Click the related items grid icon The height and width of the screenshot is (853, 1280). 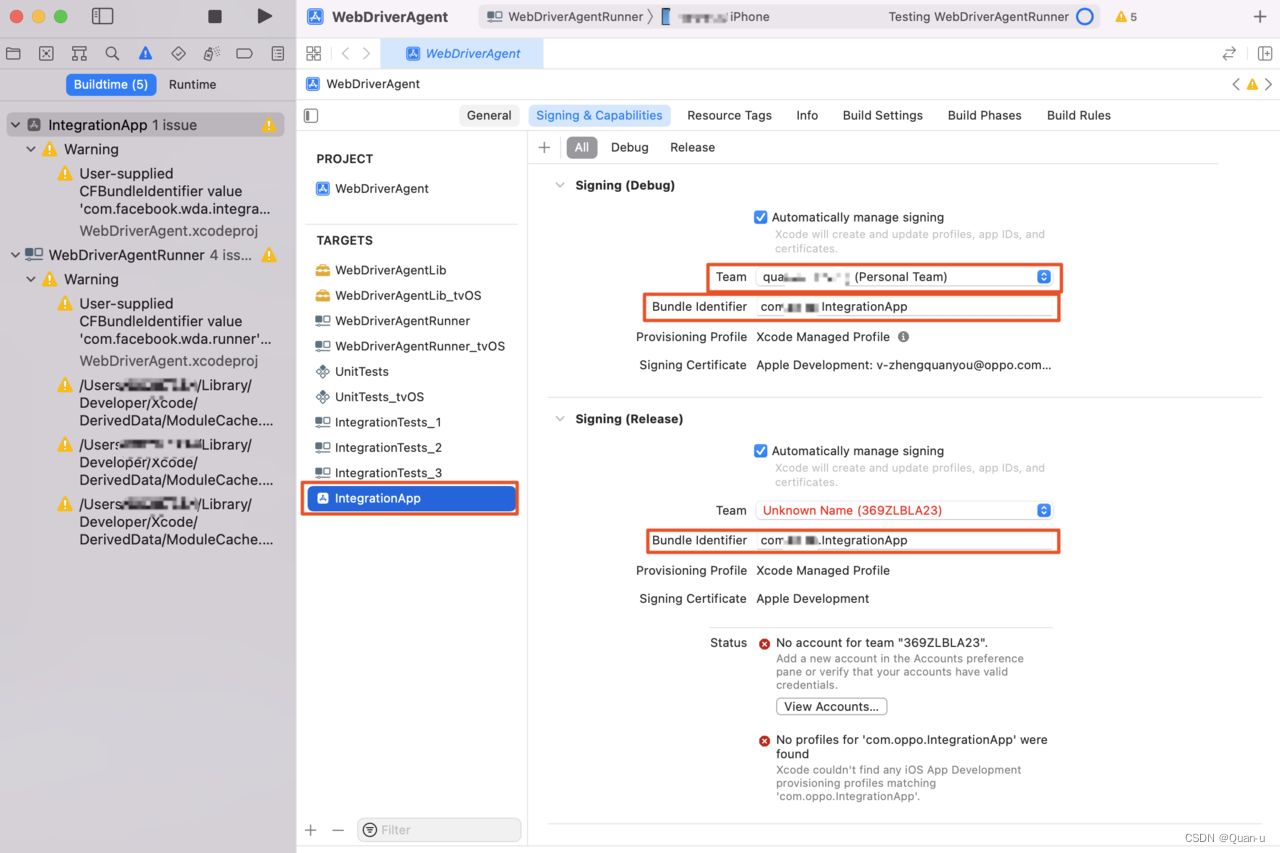pyautogui.click(x=314, y=53)
